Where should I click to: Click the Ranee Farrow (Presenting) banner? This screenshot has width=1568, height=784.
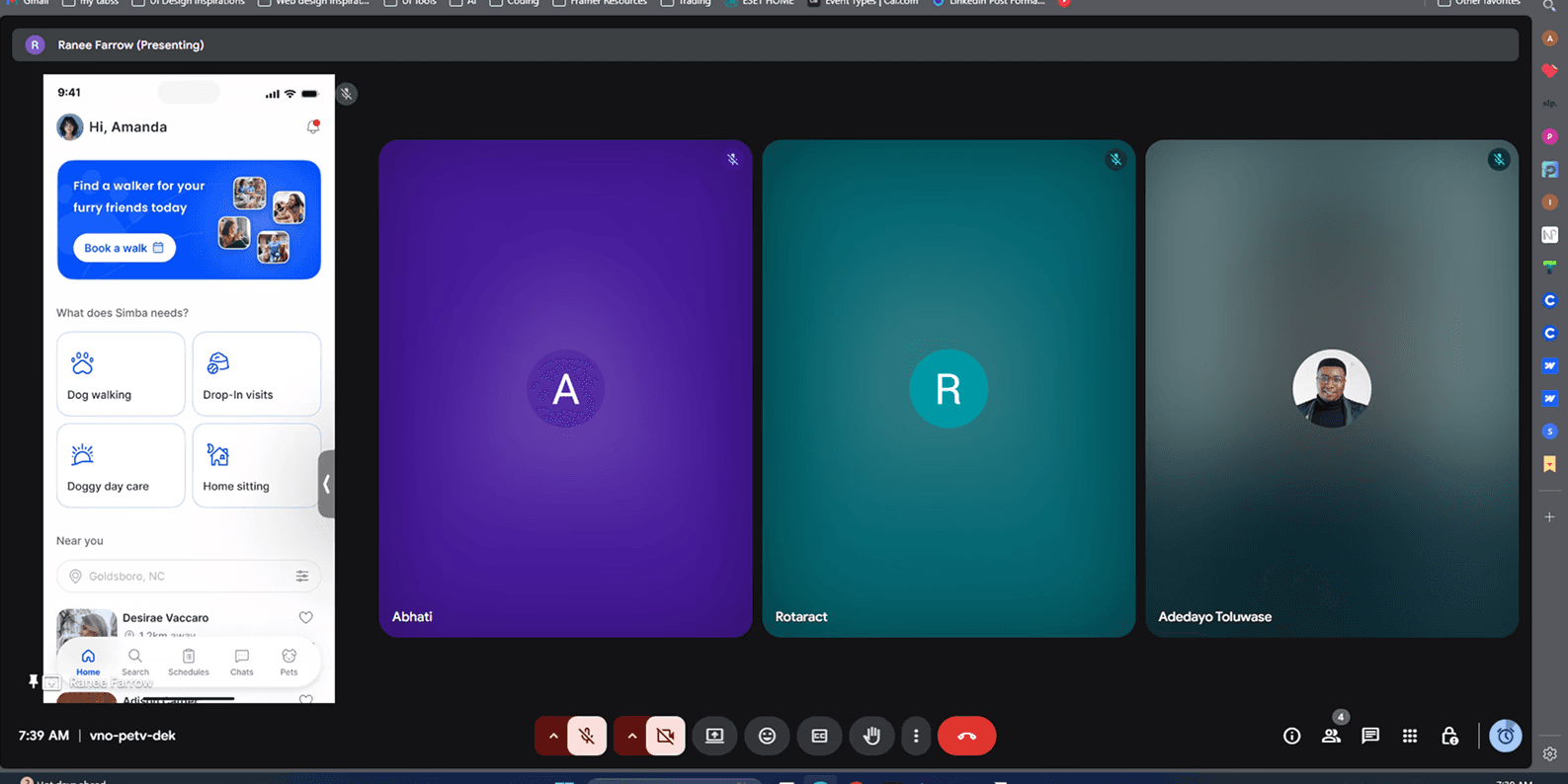[x=765, y=44]
